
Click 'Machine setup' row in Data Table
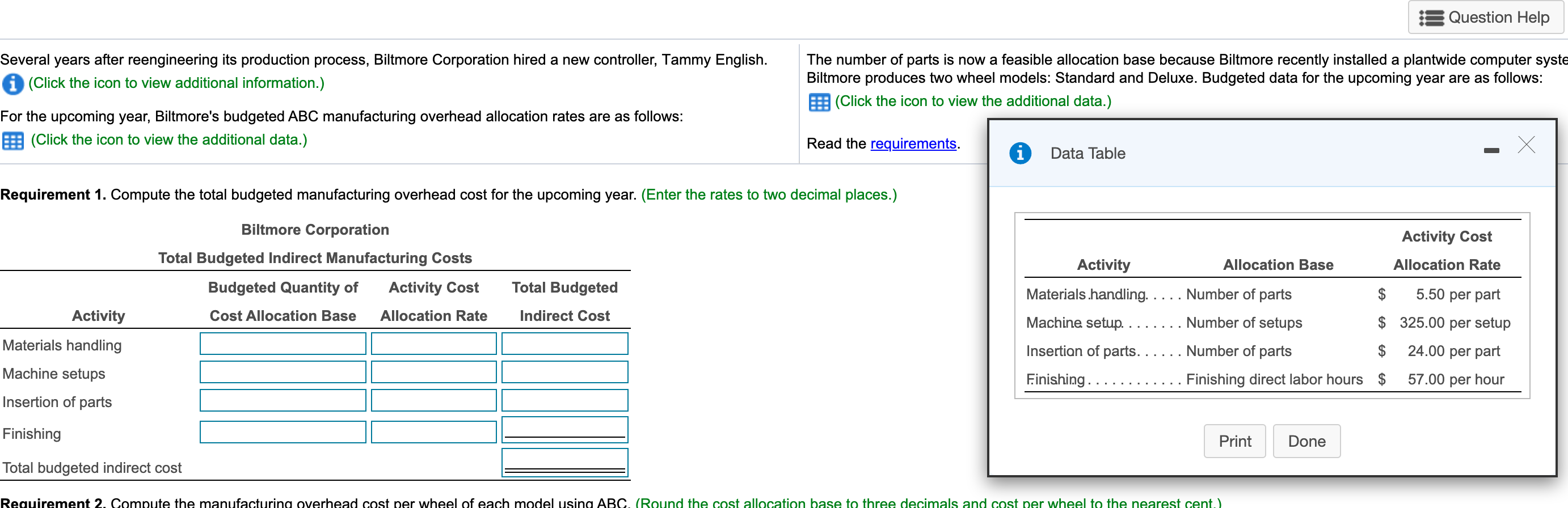tap(1074, 323)
